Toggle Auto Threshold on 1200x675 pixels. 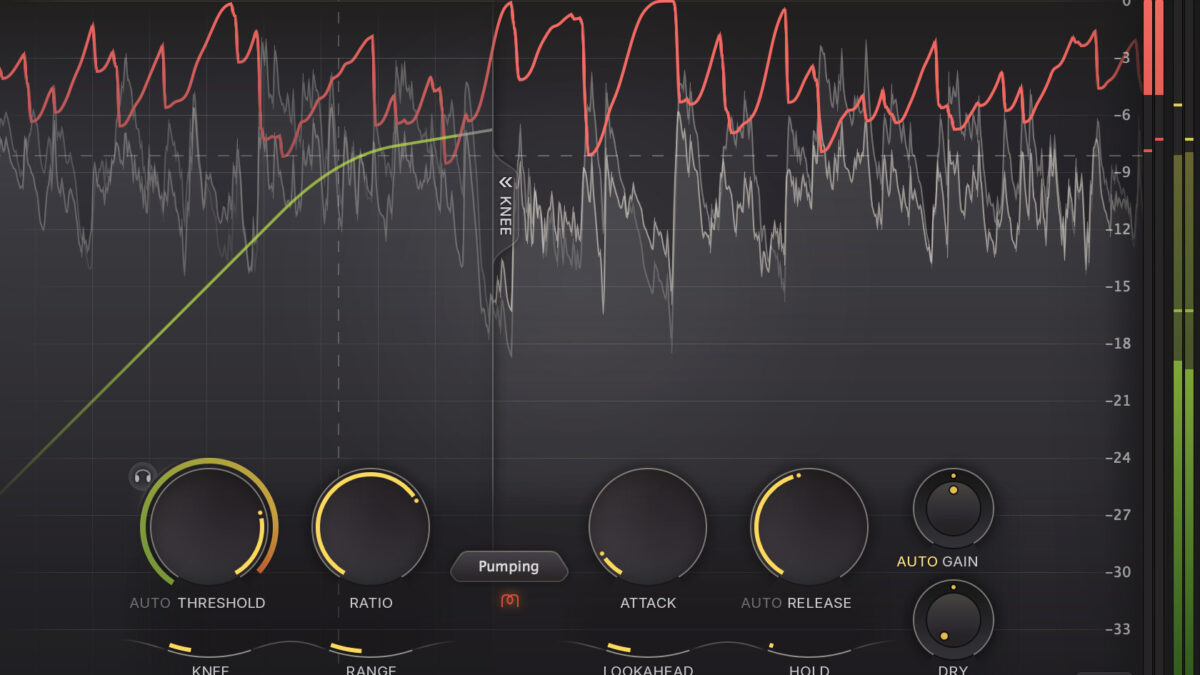tap(150, 603)
